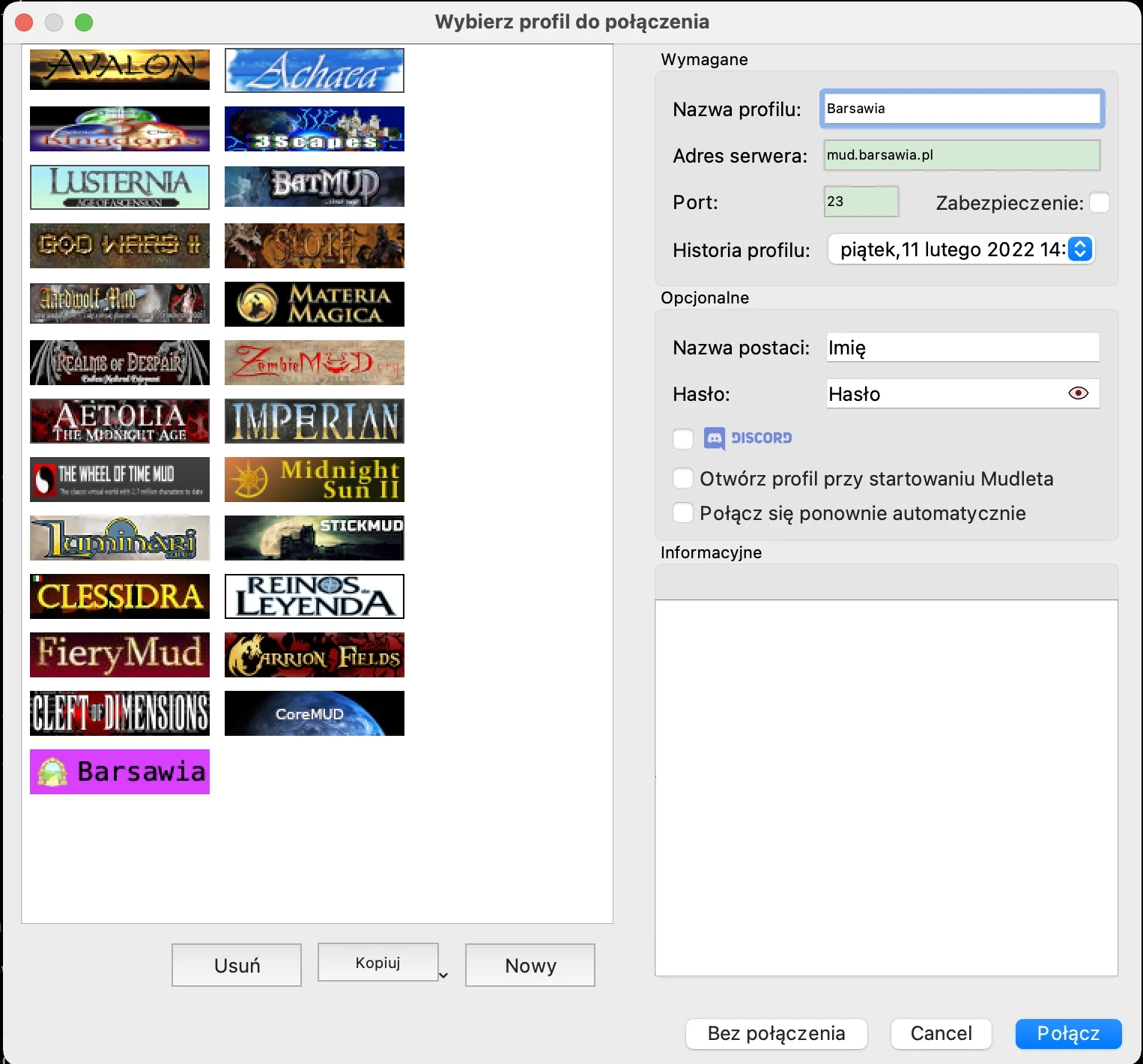
Task: Select the Luminari profile banner
Action: pyautogui.click(x=120, y=537)
